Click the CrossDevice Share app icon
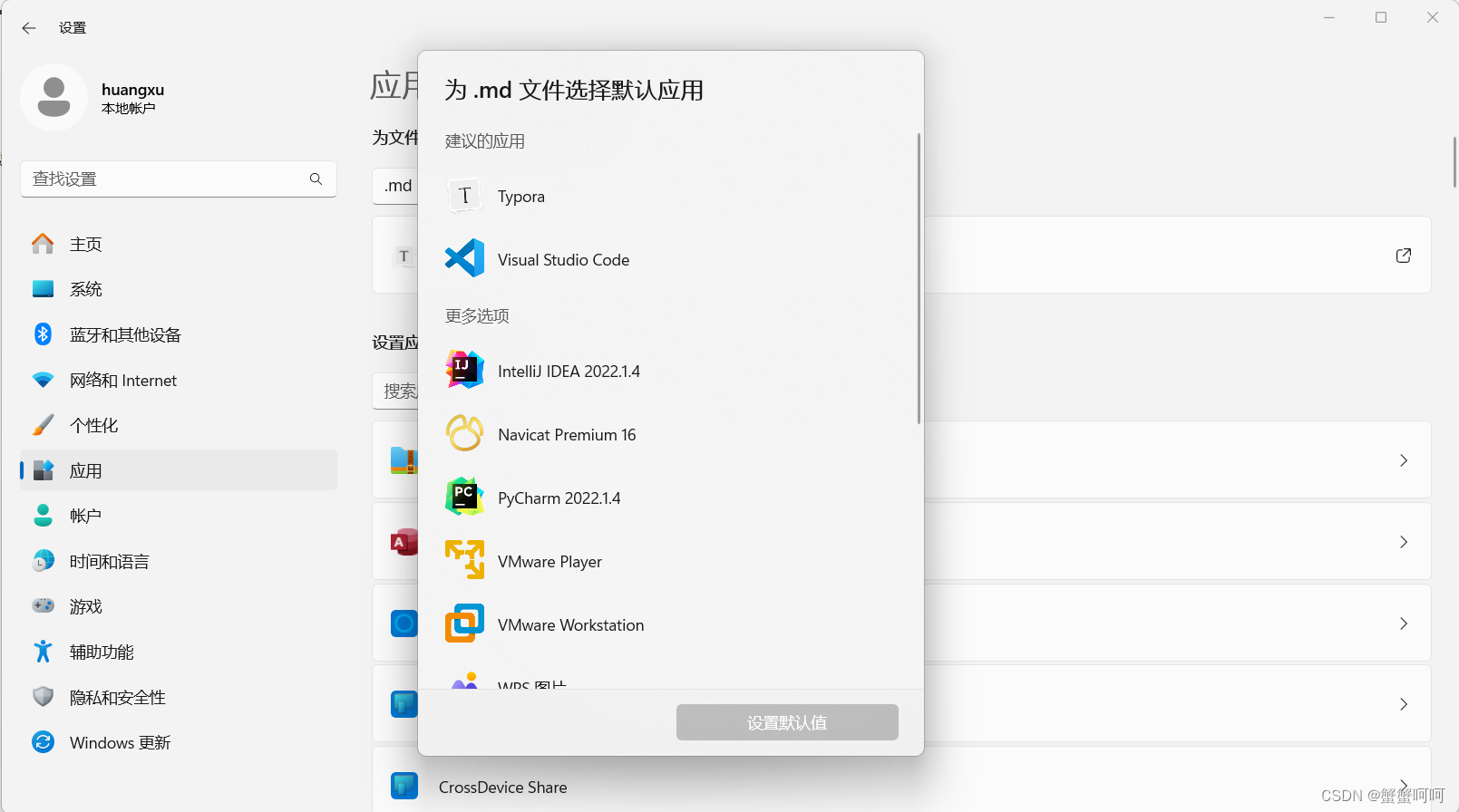Image resolution: width=1459 pixels, height=812 pixels. click(x=404, y=786)
